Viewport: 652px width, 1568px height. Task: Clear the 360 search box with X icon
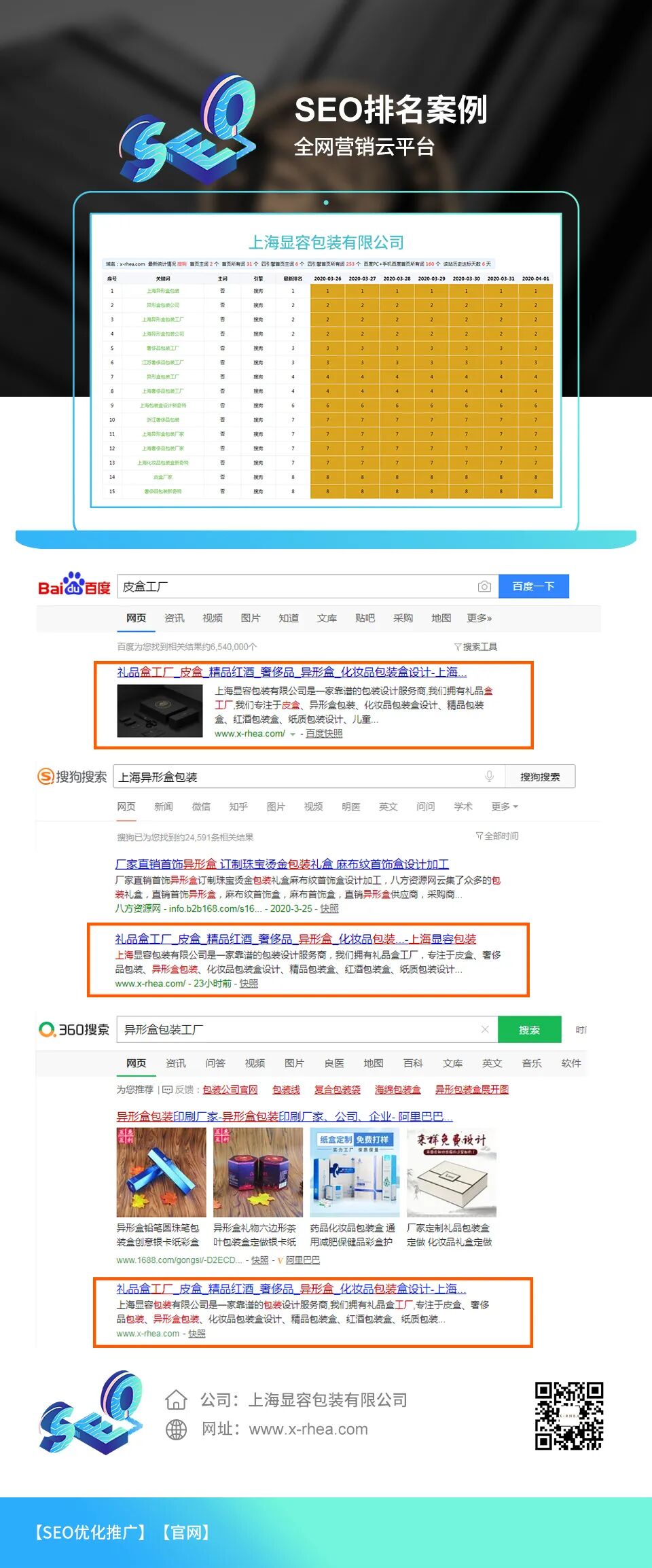pos(485,1029)
